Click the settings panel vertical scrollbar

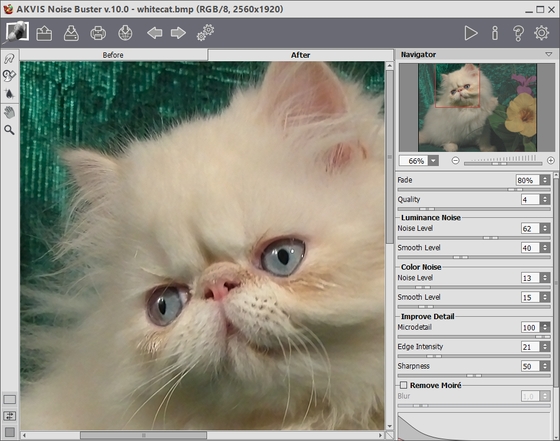(556, 282)
